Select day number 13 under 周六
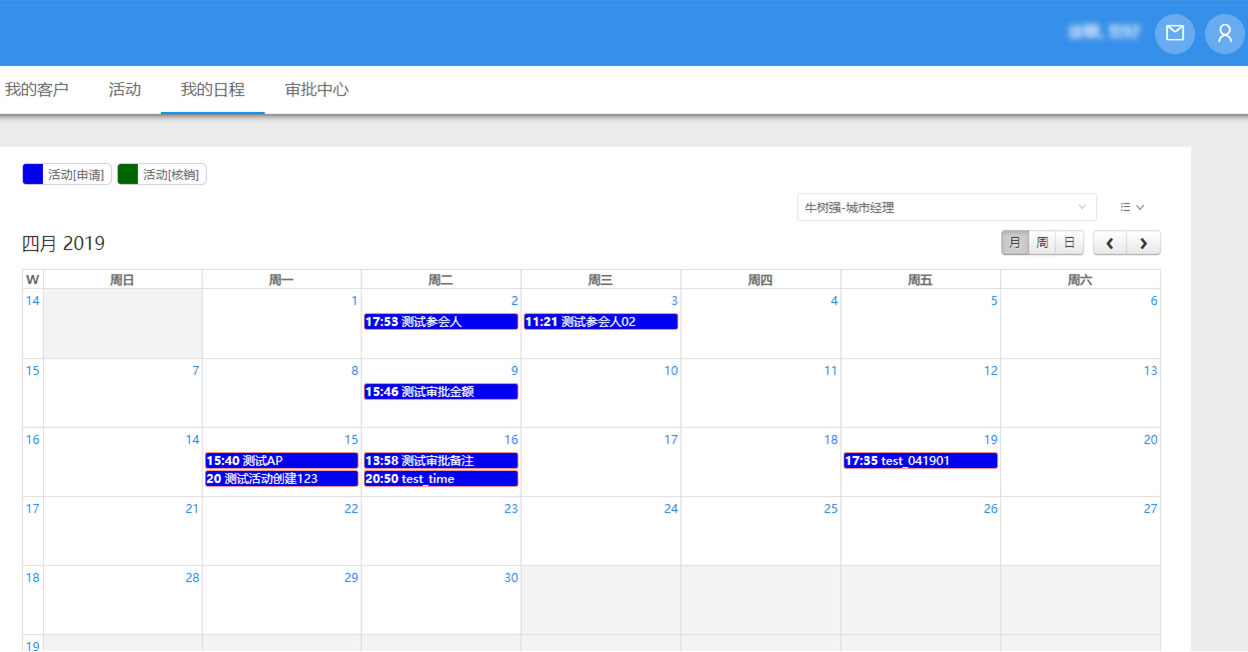 click(x=1151, y=371)
